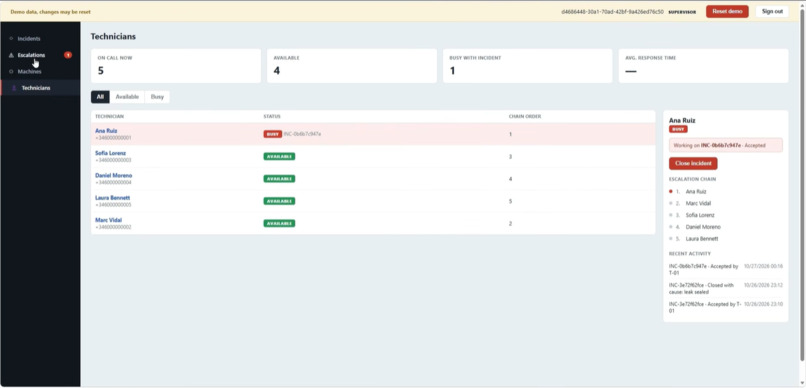Filter technicians by Busy

(157, 97)
